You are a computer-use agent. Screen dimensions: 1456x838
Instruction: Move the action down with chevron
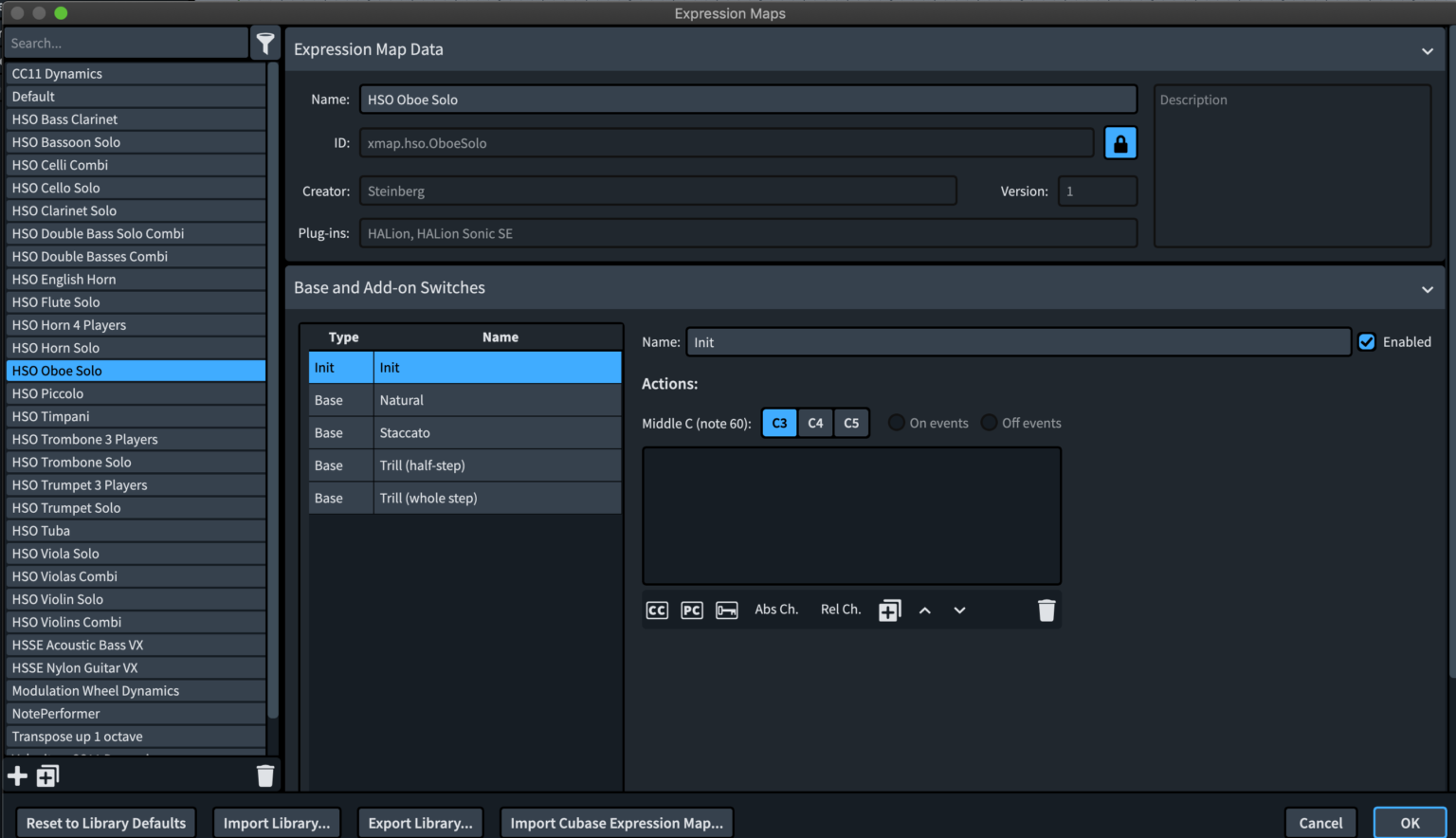[x=959, y=610]
